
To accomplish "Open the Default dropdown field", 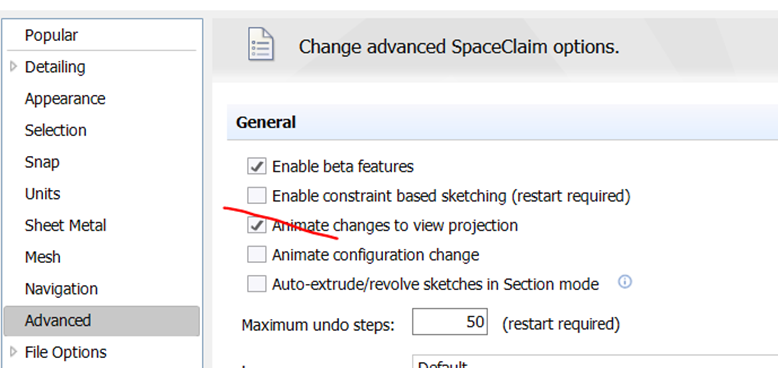I will pos(595,362).
